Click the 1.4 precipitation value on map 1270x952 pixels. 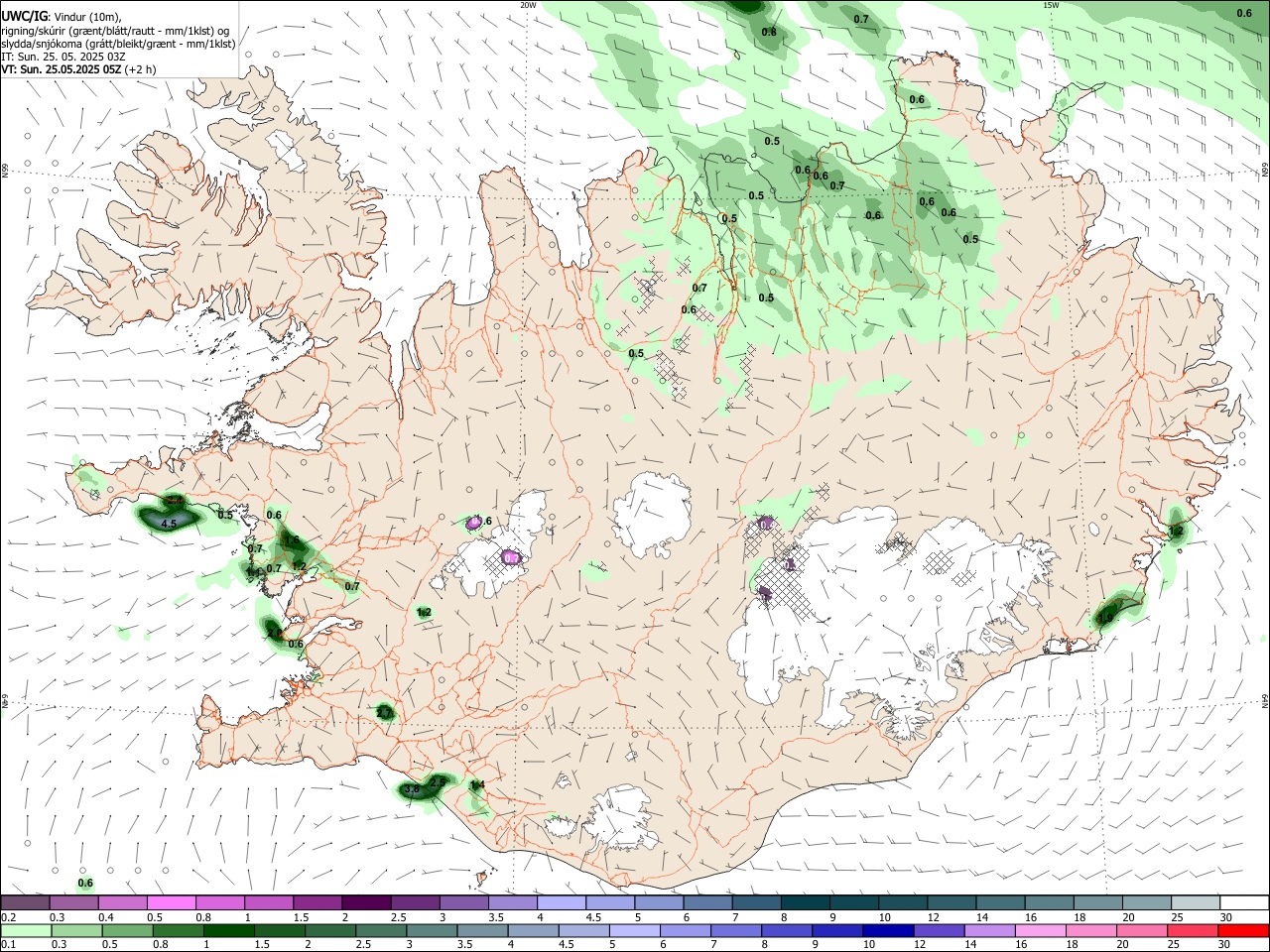click(477, 784)
